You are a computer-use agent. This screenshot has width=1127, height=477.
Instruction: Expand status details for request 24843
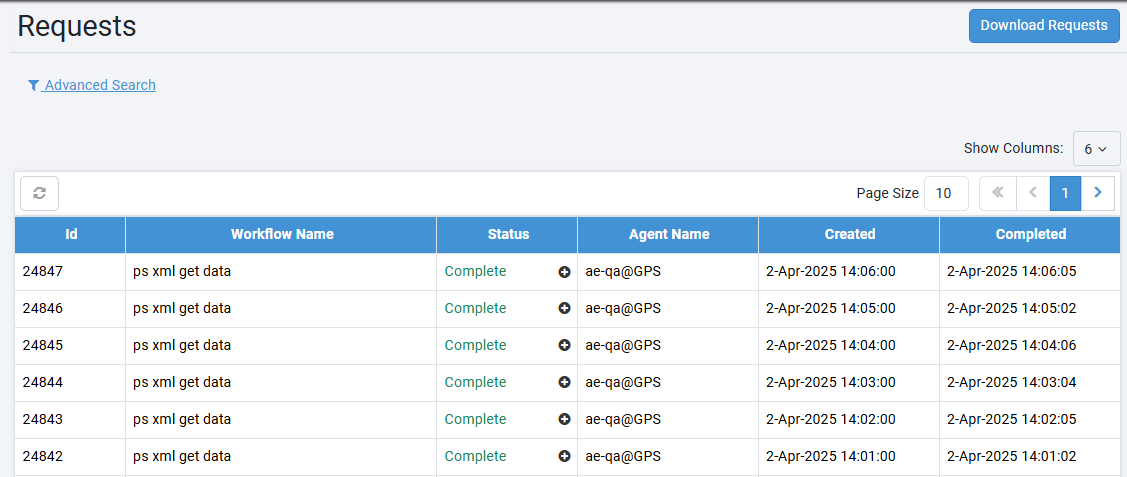coord(564,420)
